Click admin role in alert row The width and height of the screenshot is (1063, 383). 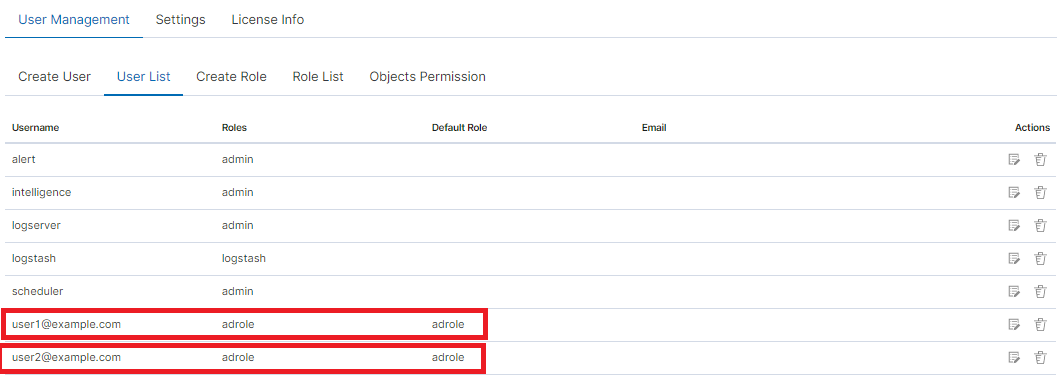click(237, 159)
